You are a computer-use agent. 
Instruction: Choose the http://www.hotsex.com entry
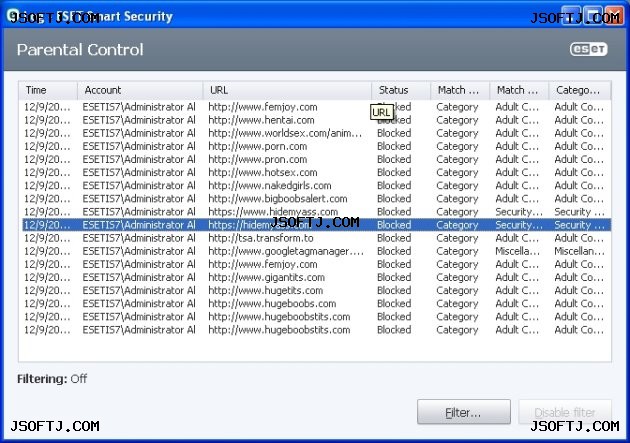tap(317, 173)
